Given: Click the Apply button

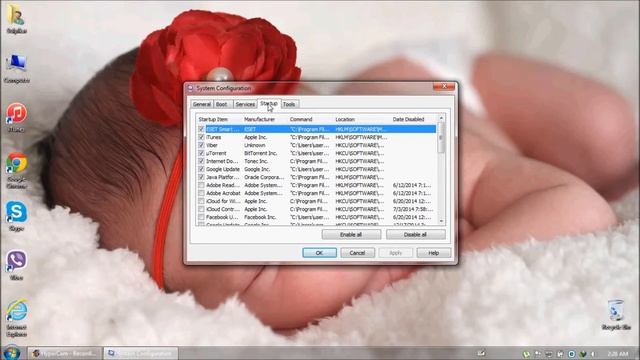Looking at the screenshot, I should coord(395,253).
